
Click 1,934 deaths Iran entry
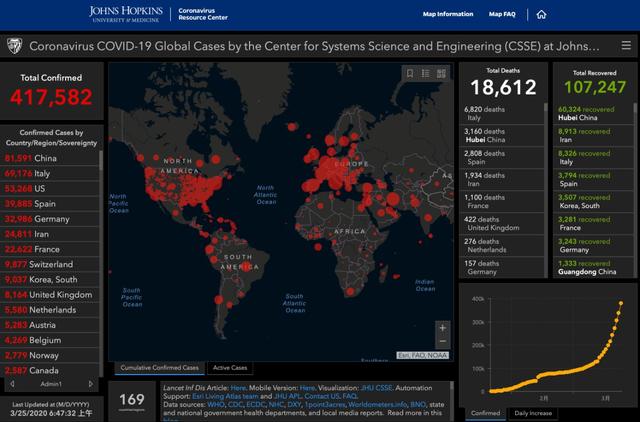pos(502,180)
